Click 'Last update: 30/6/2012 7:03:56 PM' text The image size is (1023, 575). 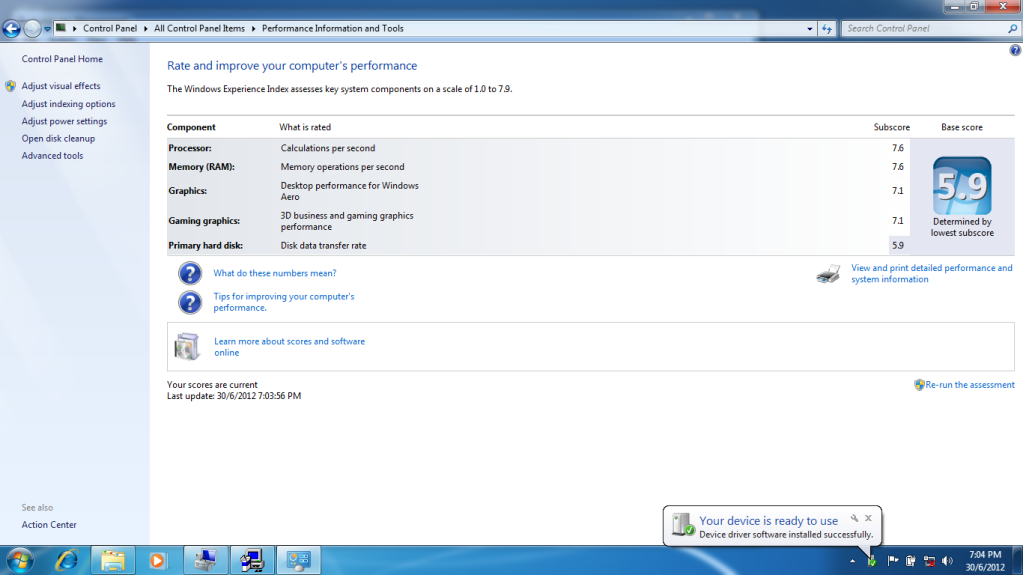tap(234, 396)
